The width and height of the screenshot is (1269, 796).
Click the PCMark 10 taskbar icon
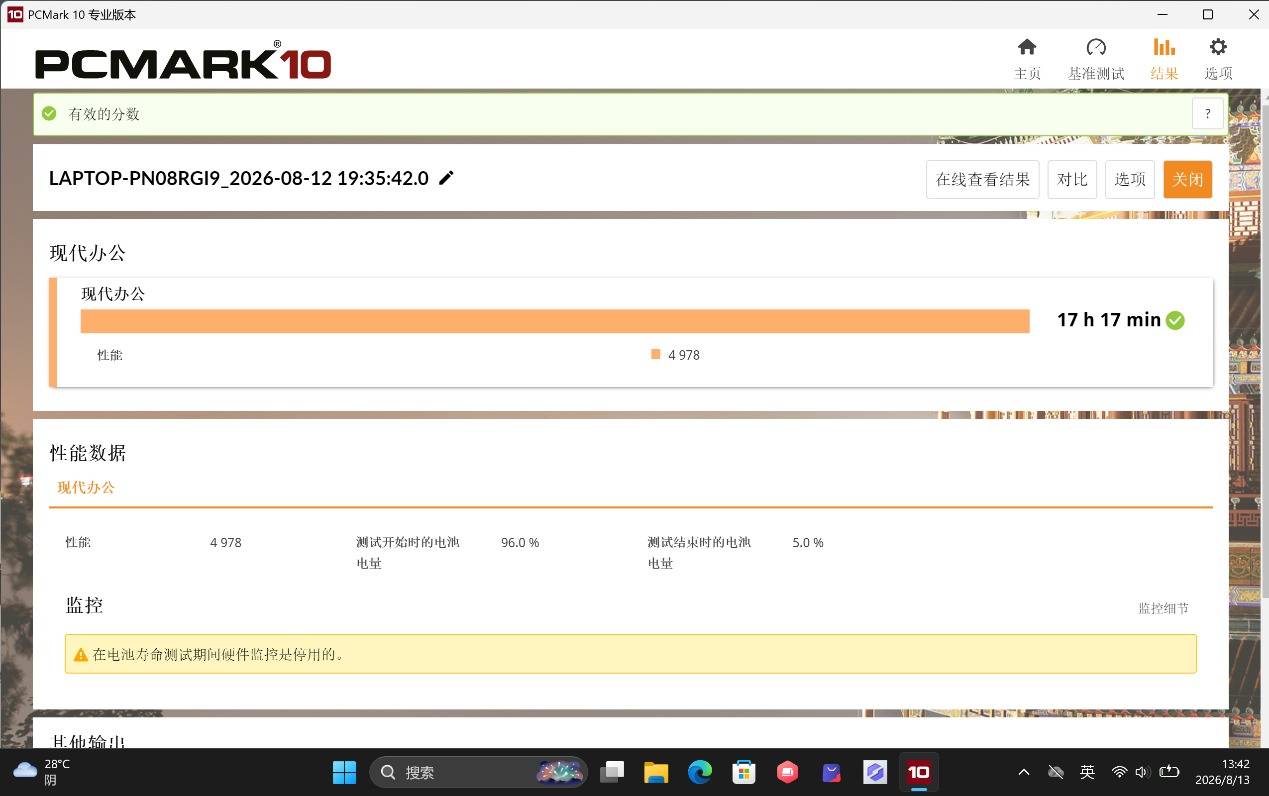[x=918, y=772]
